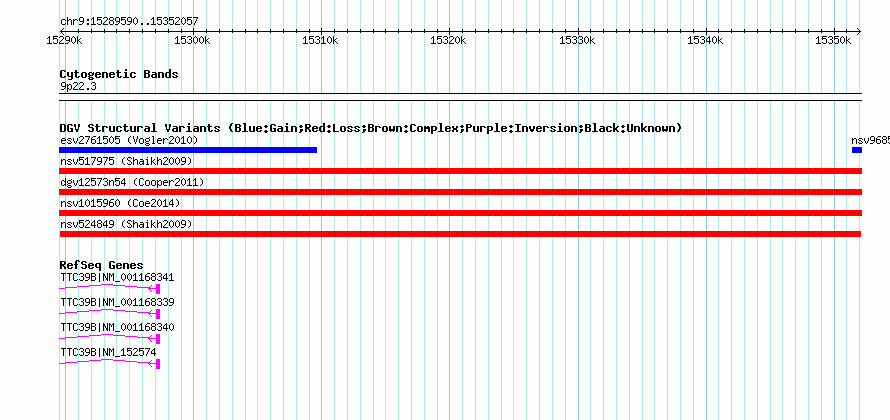Click the 9p22.3 cytogenetic band line
890x420 pixels.
(460, 97)
